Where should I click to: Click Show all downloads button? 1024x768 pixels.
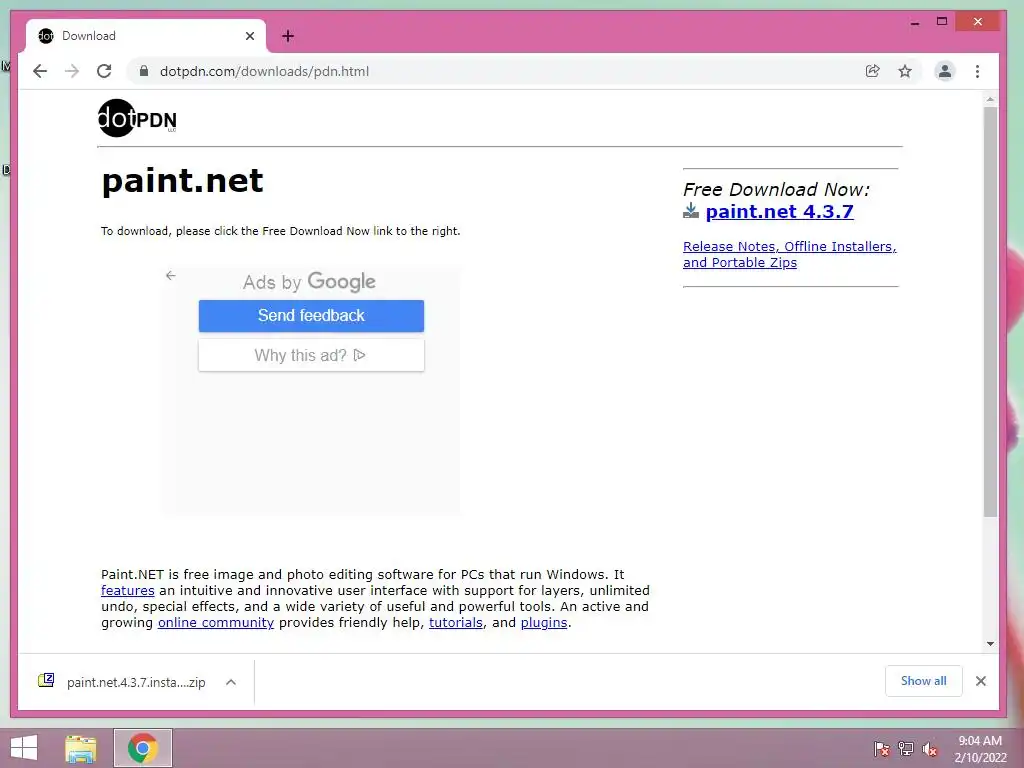pyautogui.click(x=923, y=681)
